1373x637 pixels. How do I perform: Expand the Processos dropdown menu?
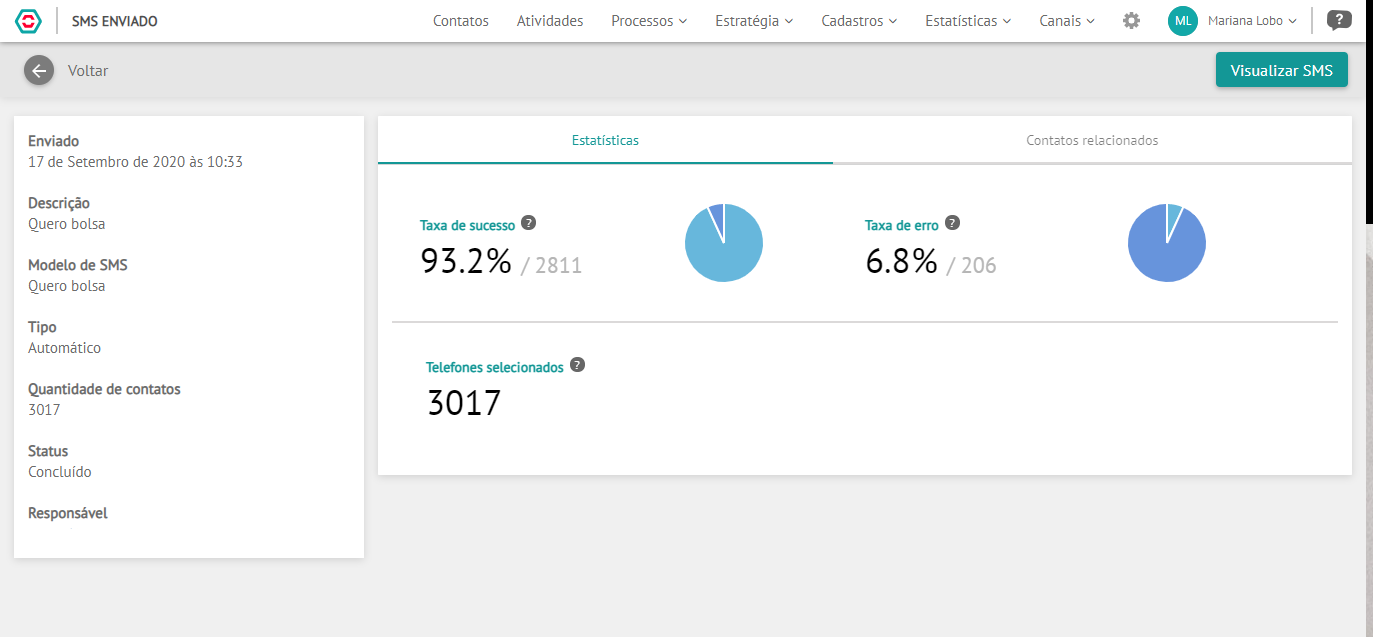(x=649, y=21)
